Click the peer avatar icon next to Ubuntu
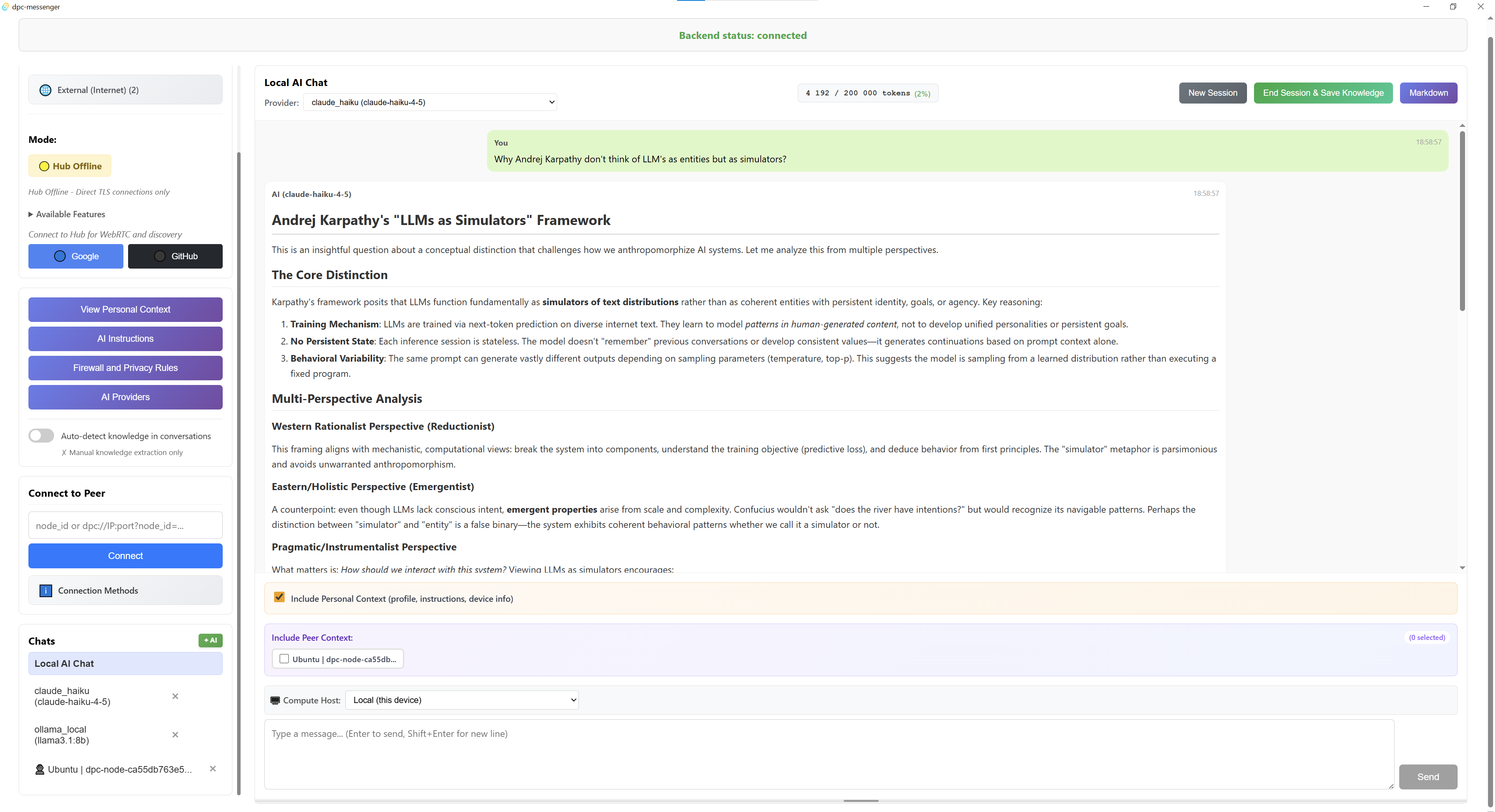This screenshot has height=812, width=1495. 39,770
